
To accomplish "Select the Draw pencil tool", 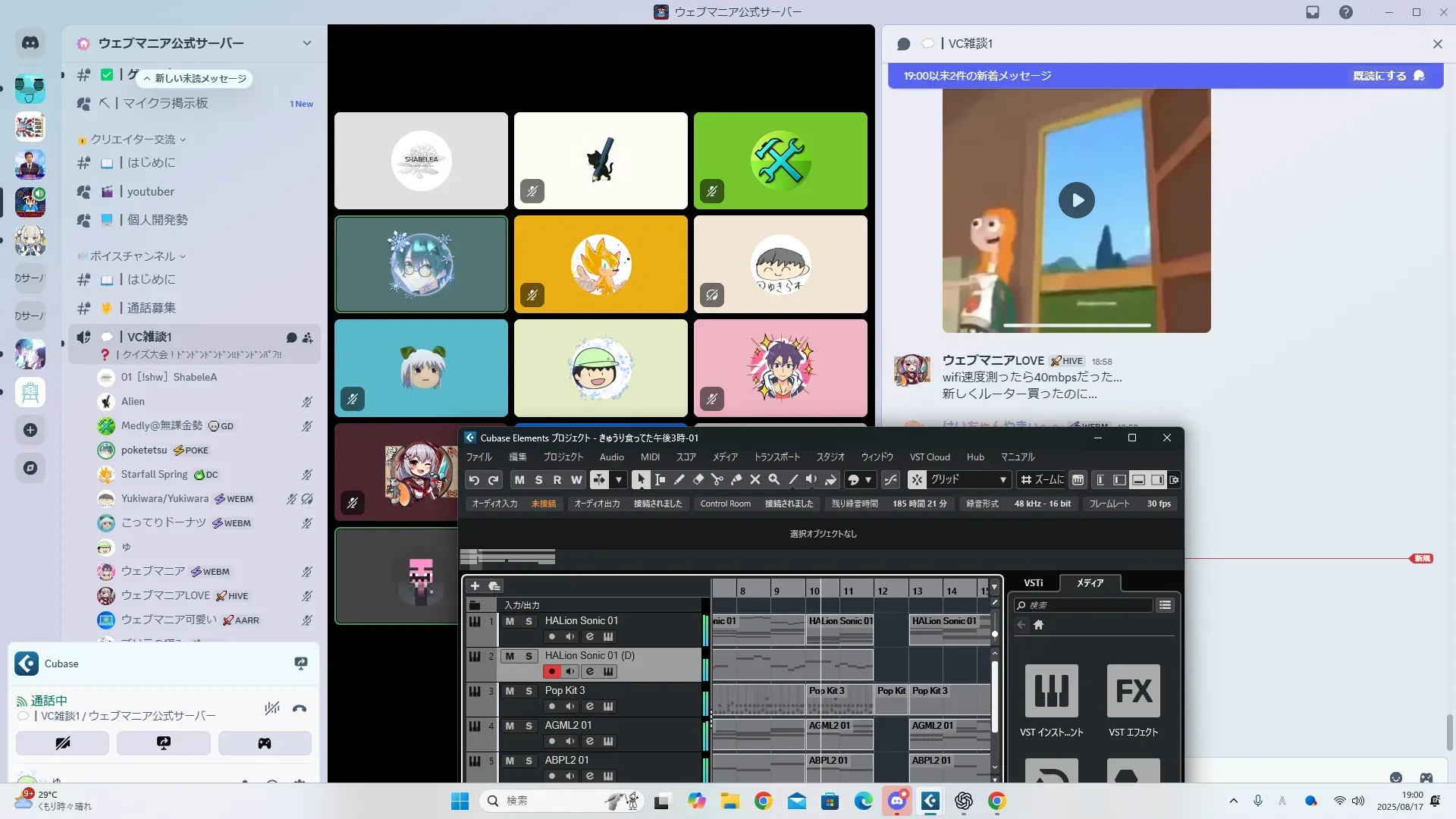I will pos(679,480).
